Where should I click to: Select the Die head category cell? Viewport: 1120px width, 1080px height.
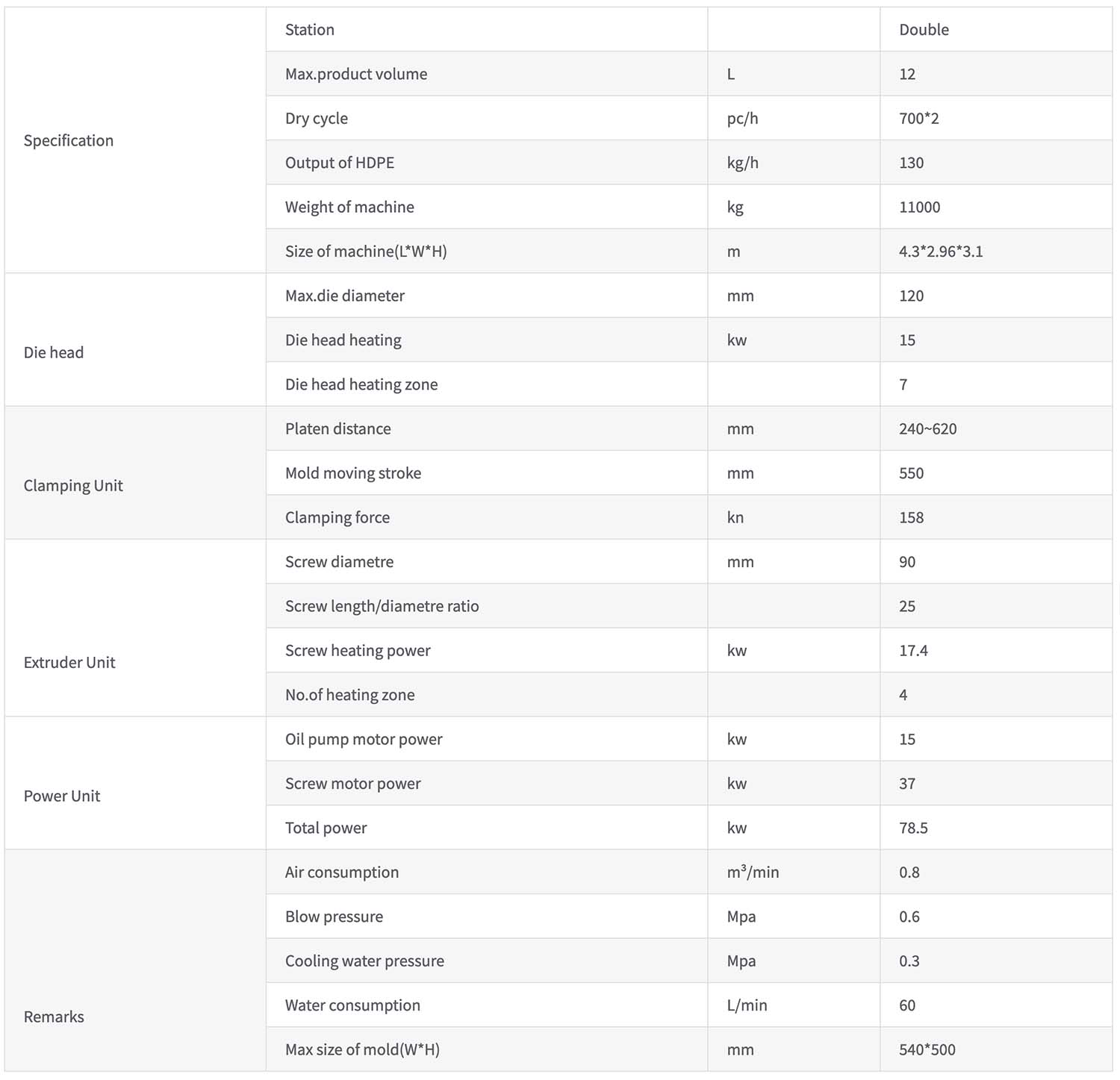135,340
